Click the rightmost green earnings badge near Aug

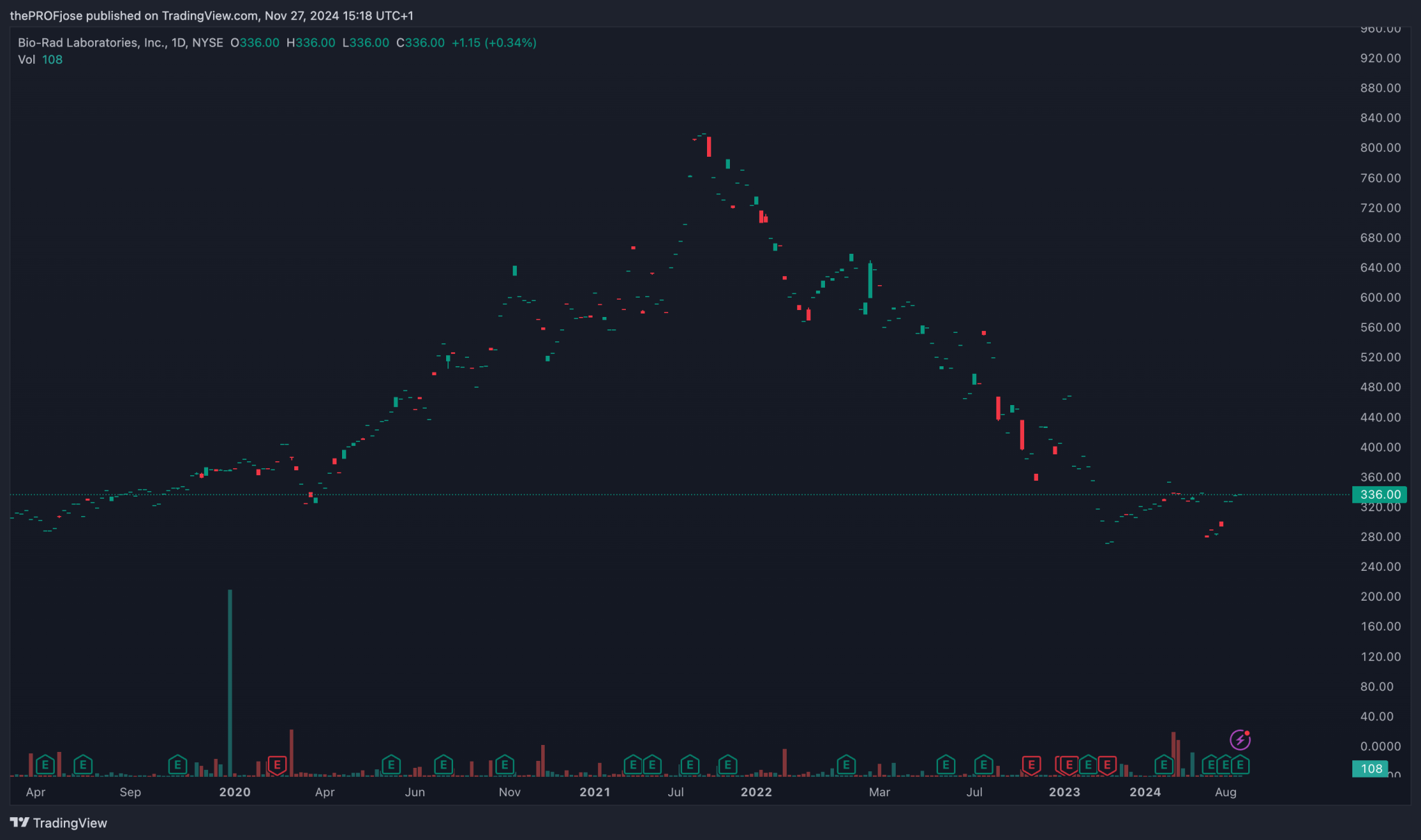tap(1240, 764)
